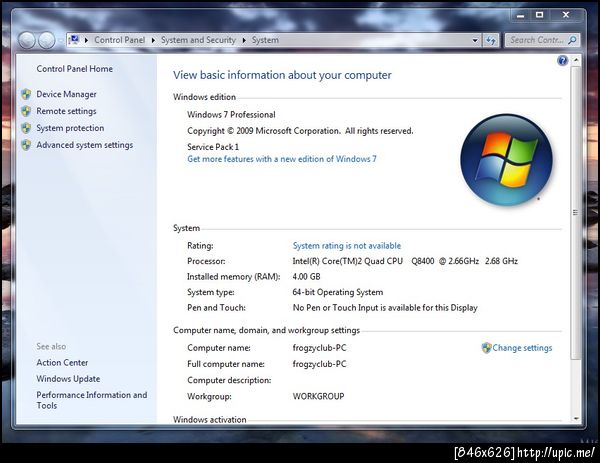Open Device Manager shield icon
The image size is (600, 463).
(x=26, y=94)
